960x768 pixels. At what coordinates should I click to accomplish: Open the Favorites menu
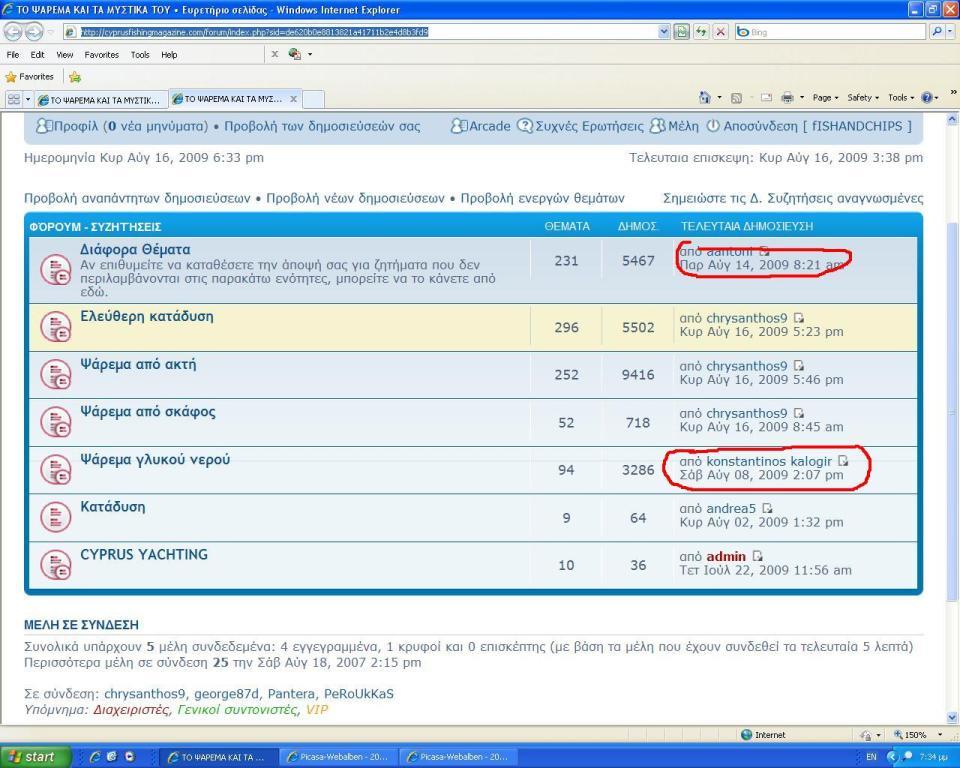(101, 55)
